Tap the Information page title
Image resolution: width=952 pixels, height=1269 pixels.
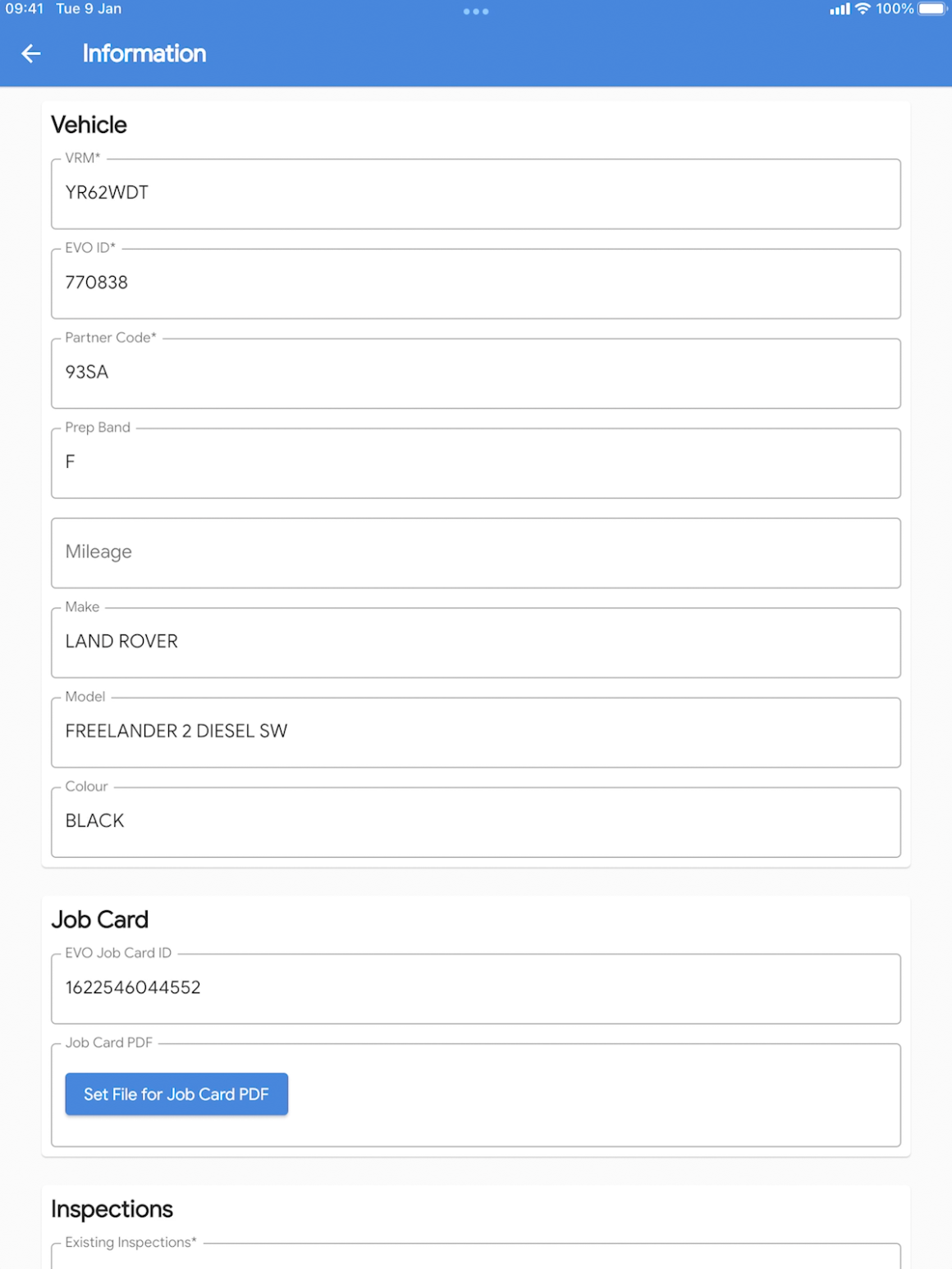(144, 53)
